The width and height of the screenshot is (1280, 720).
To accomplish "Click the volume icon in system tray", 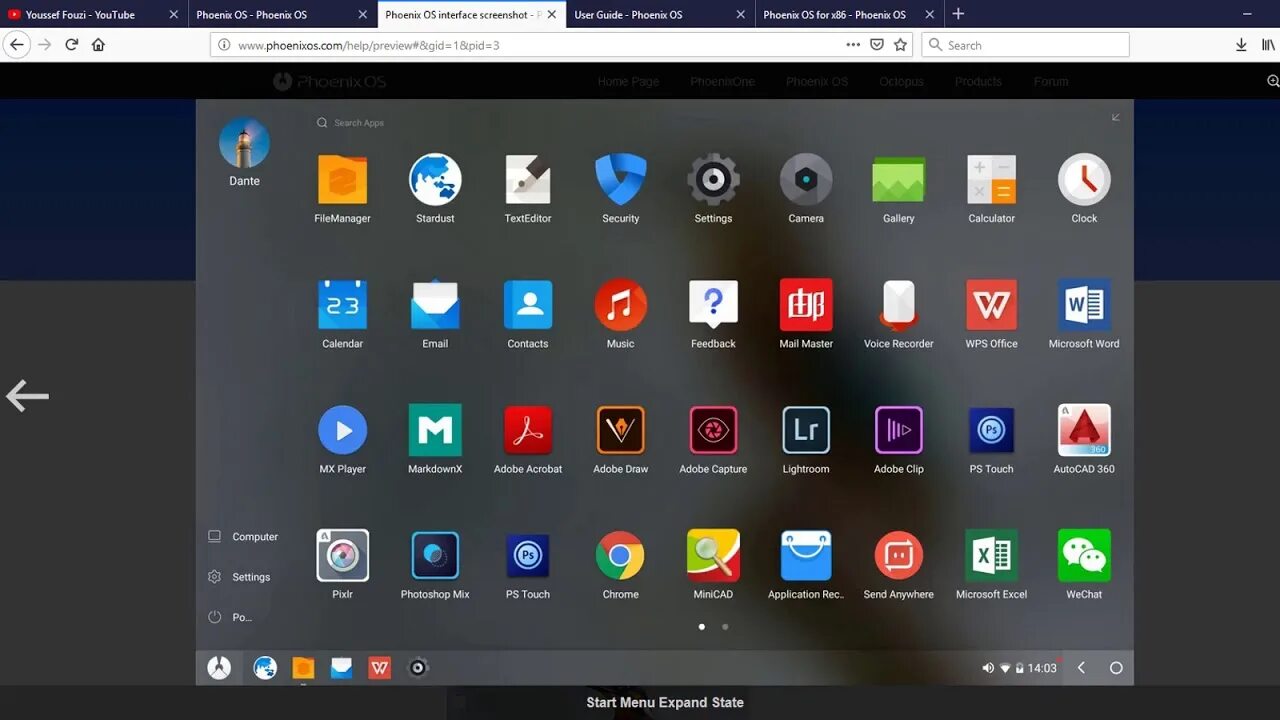I will point(988,668).
